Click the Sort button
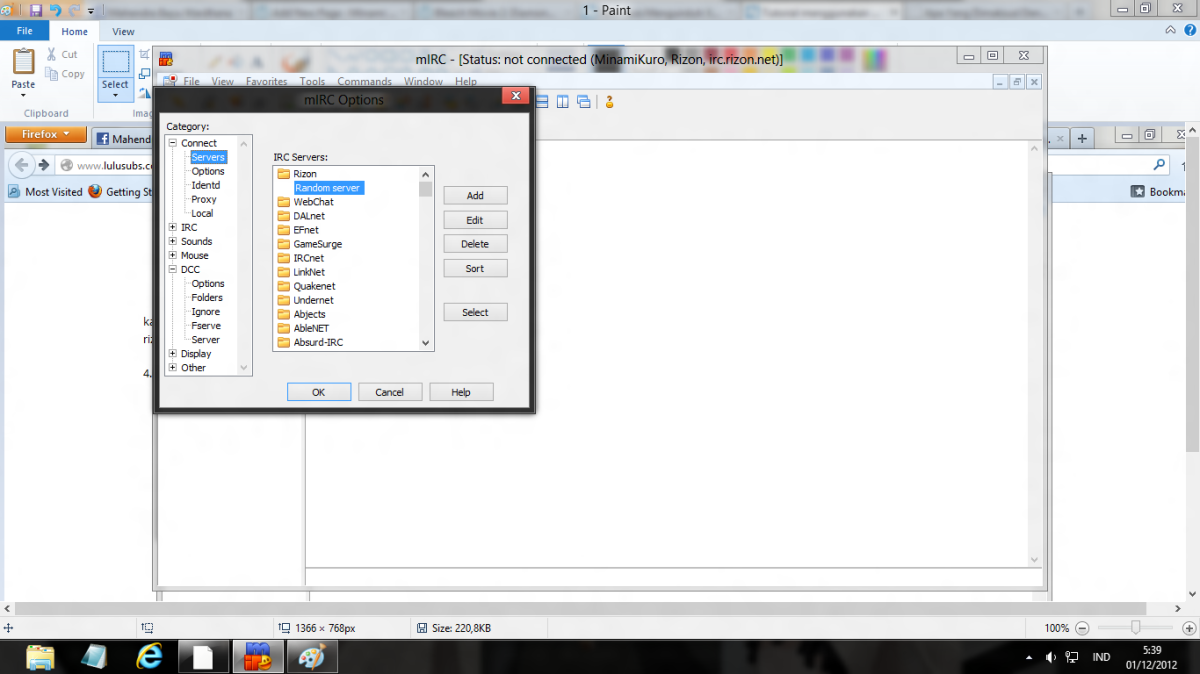The width and height of the screenshot is (1200, 674). tap(475, 268)
